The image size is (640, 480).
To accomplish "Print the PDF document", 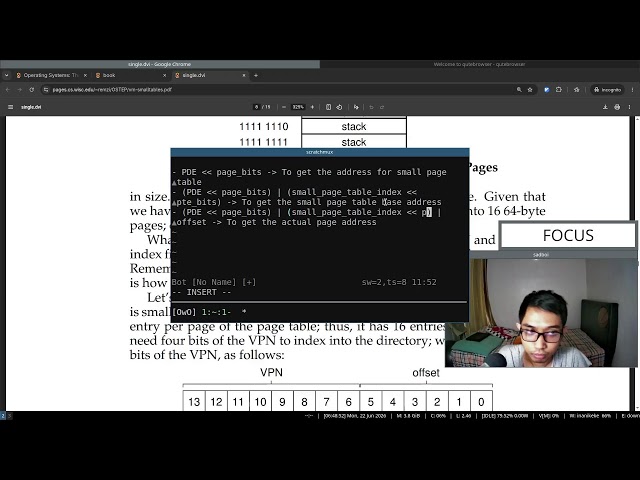I will [x=617, y=107].
